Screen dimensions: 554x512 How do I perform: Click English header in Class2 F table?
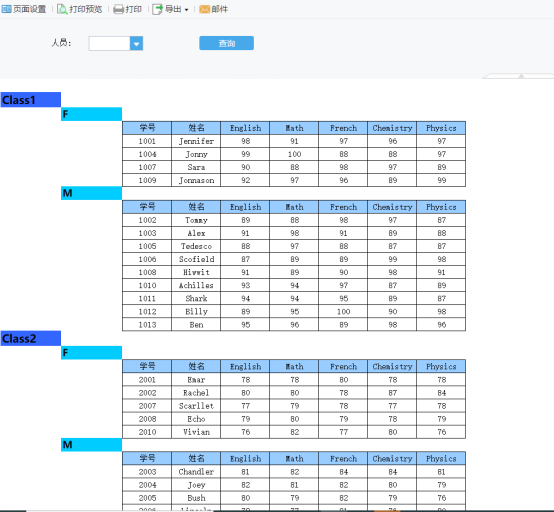coord(245,366)
